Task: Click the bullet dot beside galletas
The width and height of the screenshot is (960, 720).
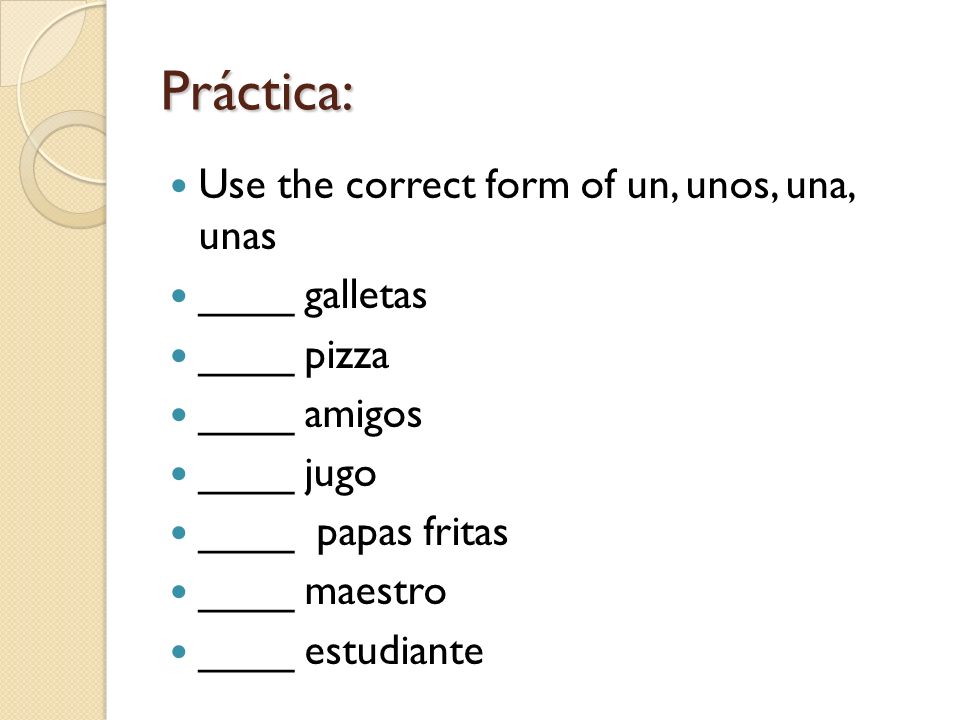Action: pos(179,296)
